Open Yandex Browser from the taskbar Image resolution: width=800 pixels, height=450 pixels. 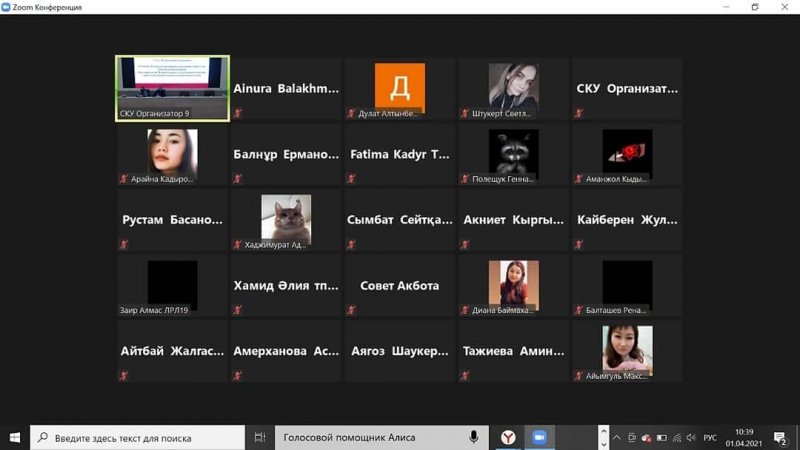pos(508,437)
